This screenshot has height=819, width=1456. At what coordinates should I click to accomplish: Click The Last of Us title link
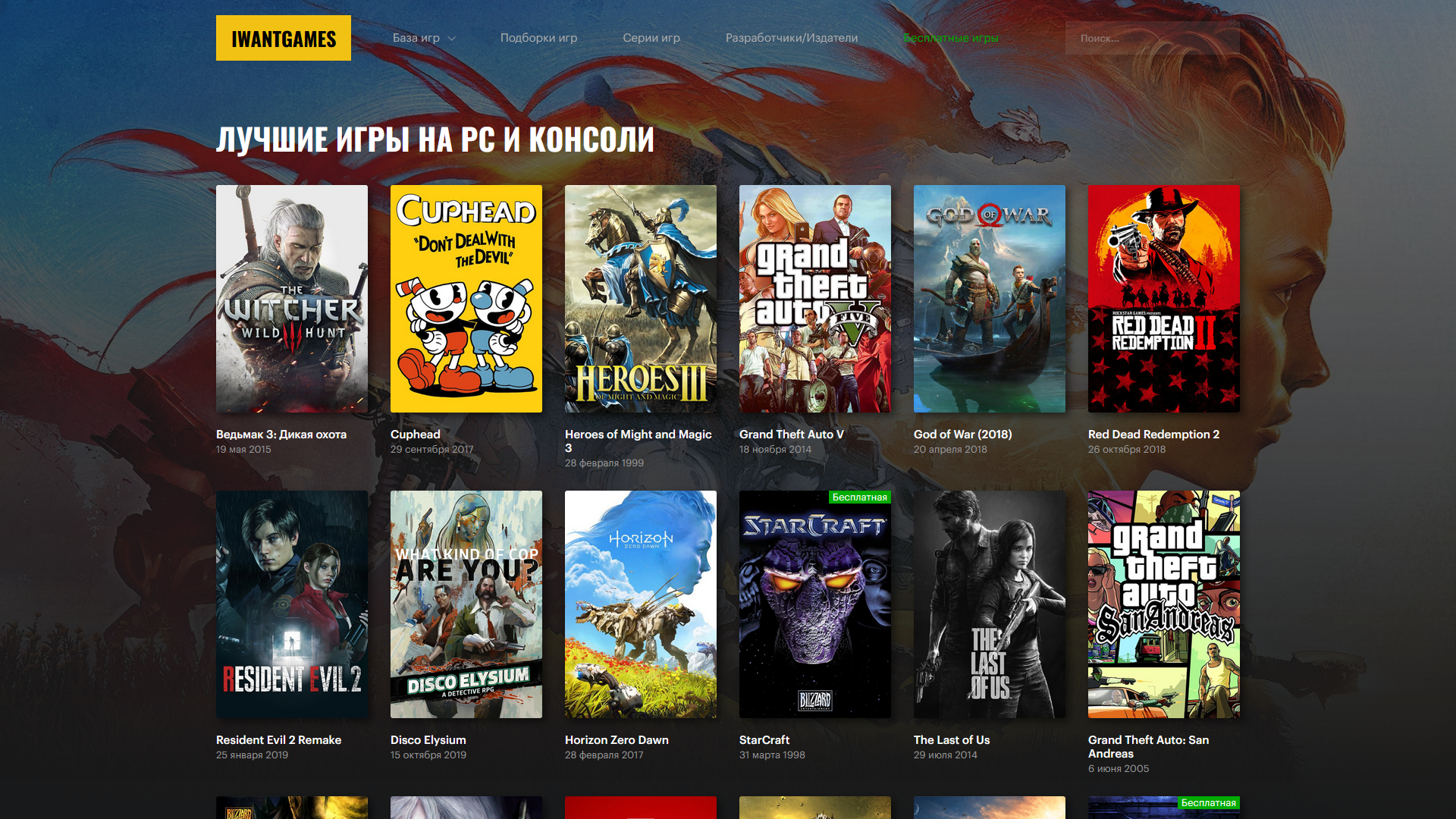[952, 740]
